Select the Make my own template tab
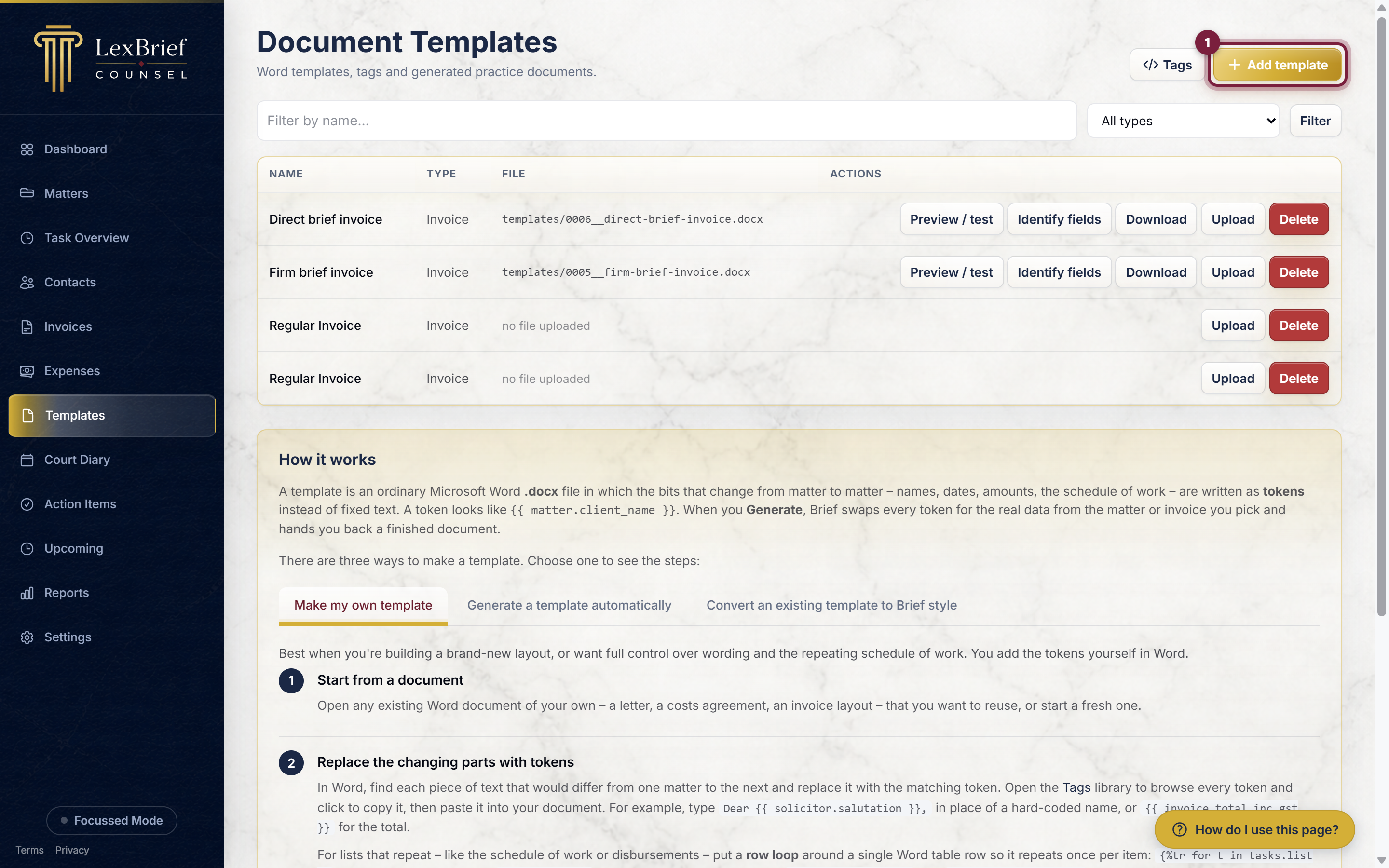The height and width of the screenshot is (868, 1389). pyautogui.click(x=363, y=605)
